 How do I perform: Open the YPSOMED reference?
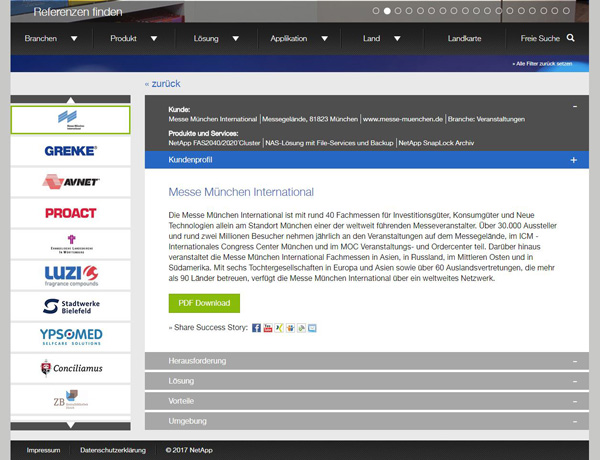70,337
